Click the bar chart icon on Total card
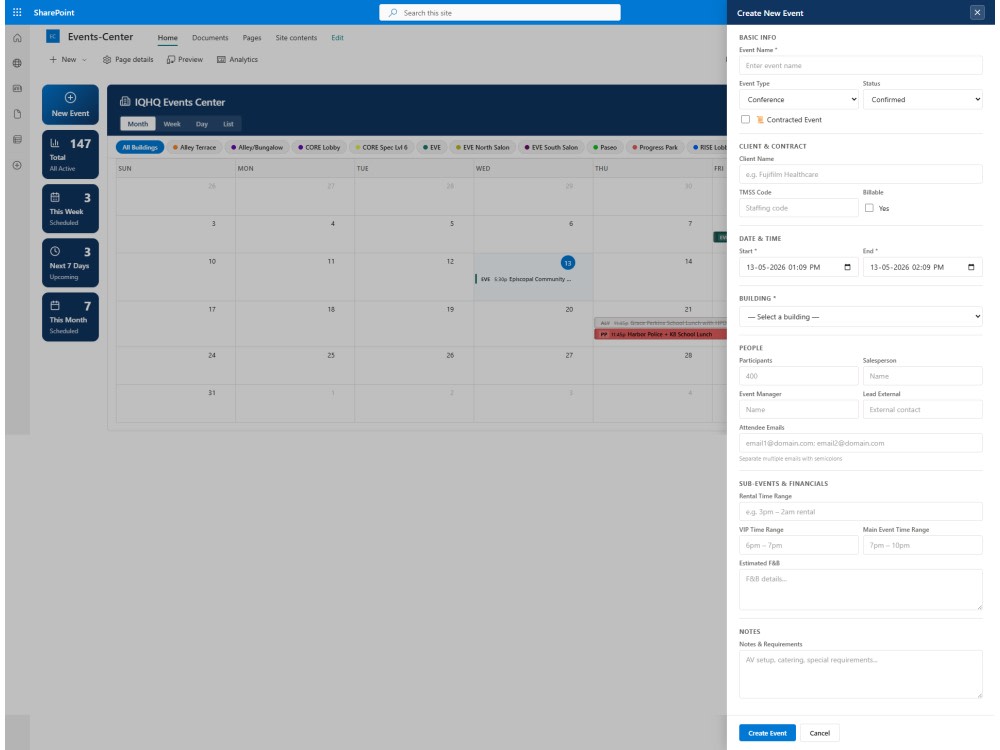This screenshot has width=1000, height=750. point(55,143)
